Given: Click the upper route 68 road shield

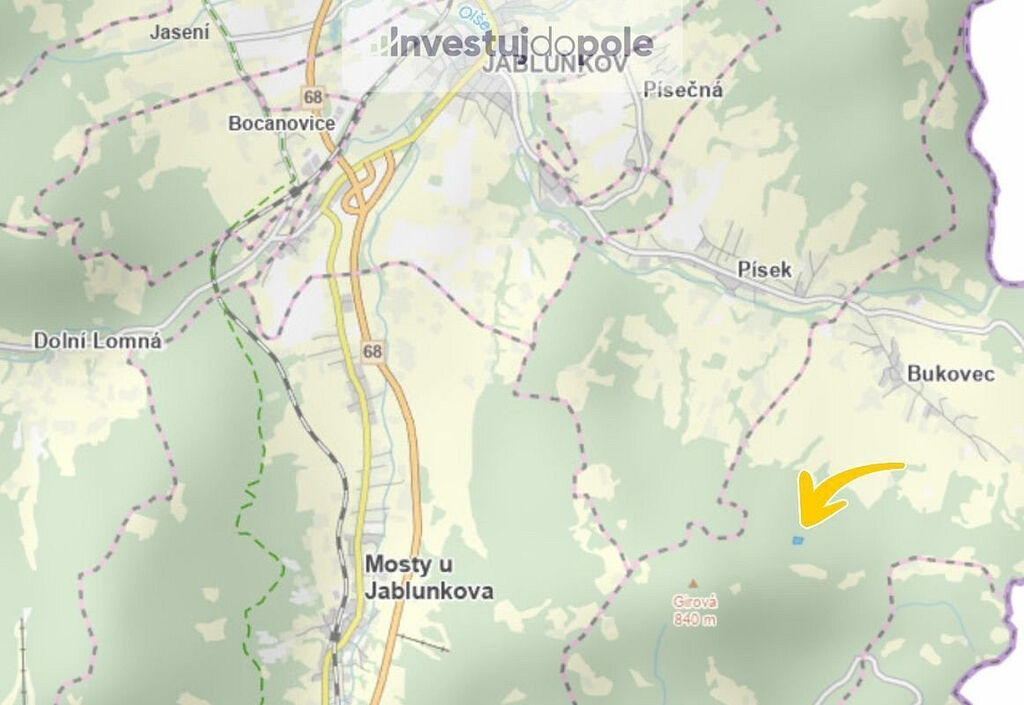Looking at the screenshot, I should [x=313, y=97].
